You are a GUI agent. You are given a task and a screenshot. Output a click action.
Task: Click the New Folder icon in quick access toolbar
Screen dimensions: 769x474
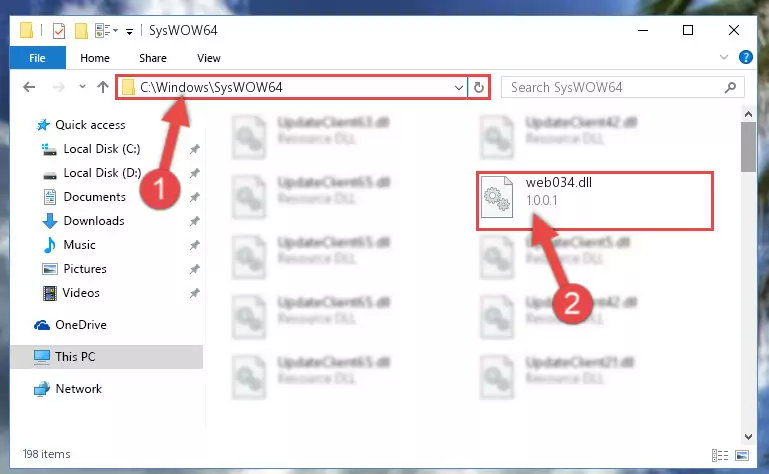pos(81,31)
